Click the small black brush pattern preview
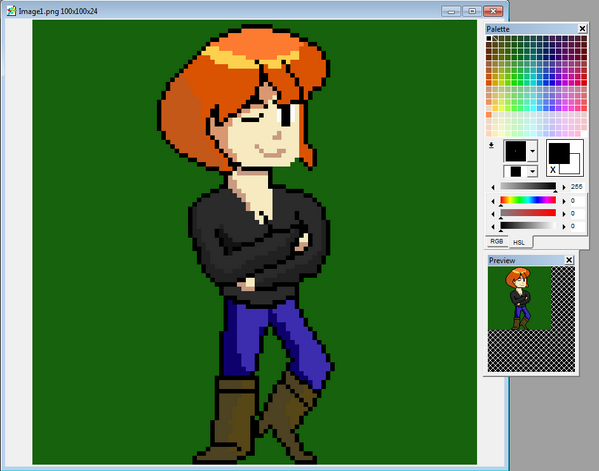 click(516, 172)
